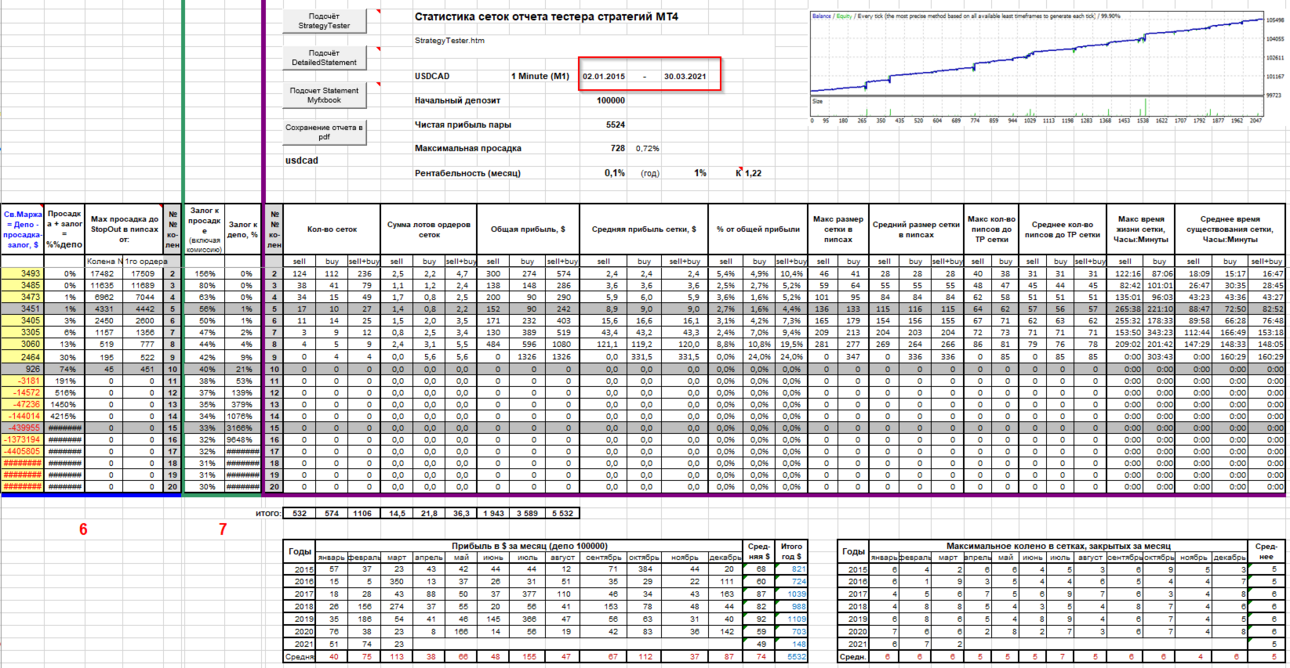This screenshot has width=1290, height=668.
Task: Select the Чистая прибыль пары label
Action: [464, 125]
